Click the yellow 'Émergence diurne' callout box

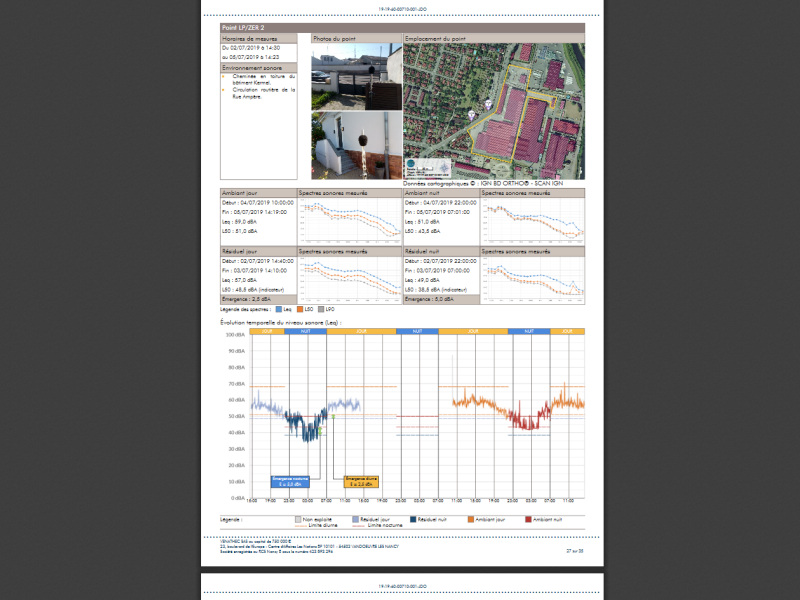click(361, 482)
